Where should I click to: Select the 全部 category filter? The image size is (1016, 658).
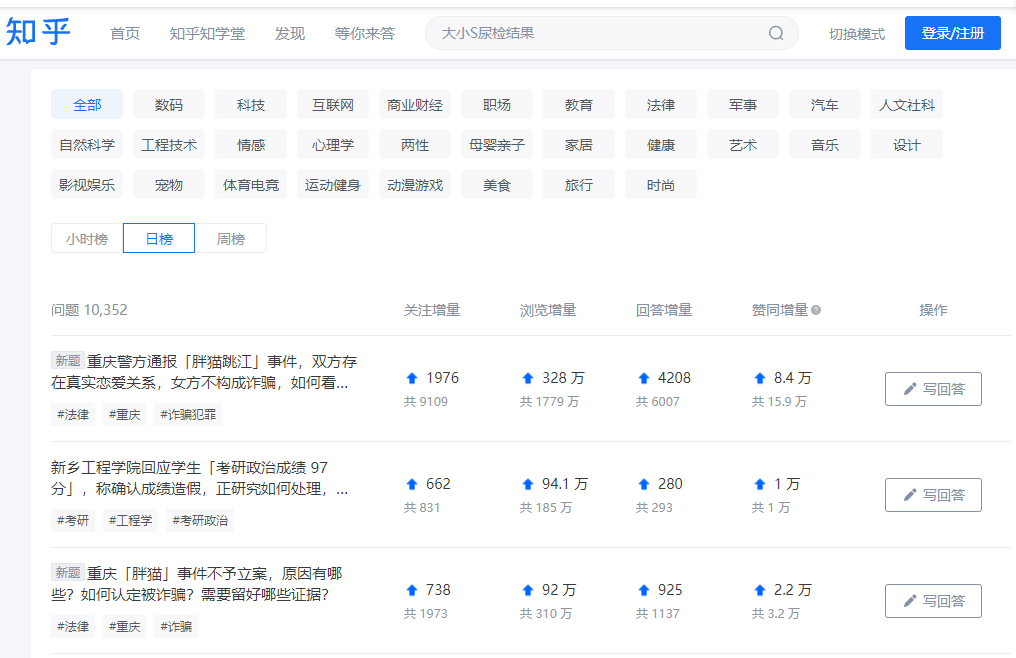click(87, 104)
